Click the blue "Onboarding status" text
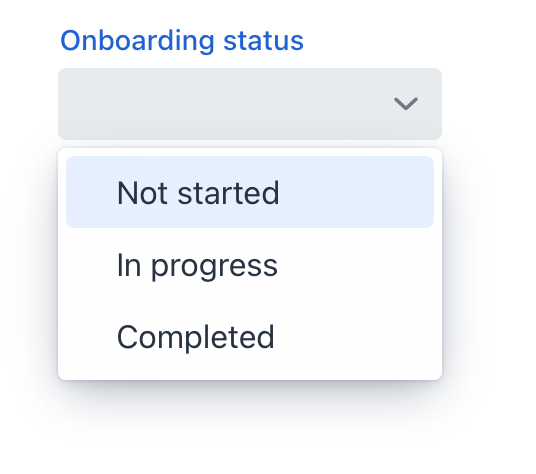 coord(182,41)
